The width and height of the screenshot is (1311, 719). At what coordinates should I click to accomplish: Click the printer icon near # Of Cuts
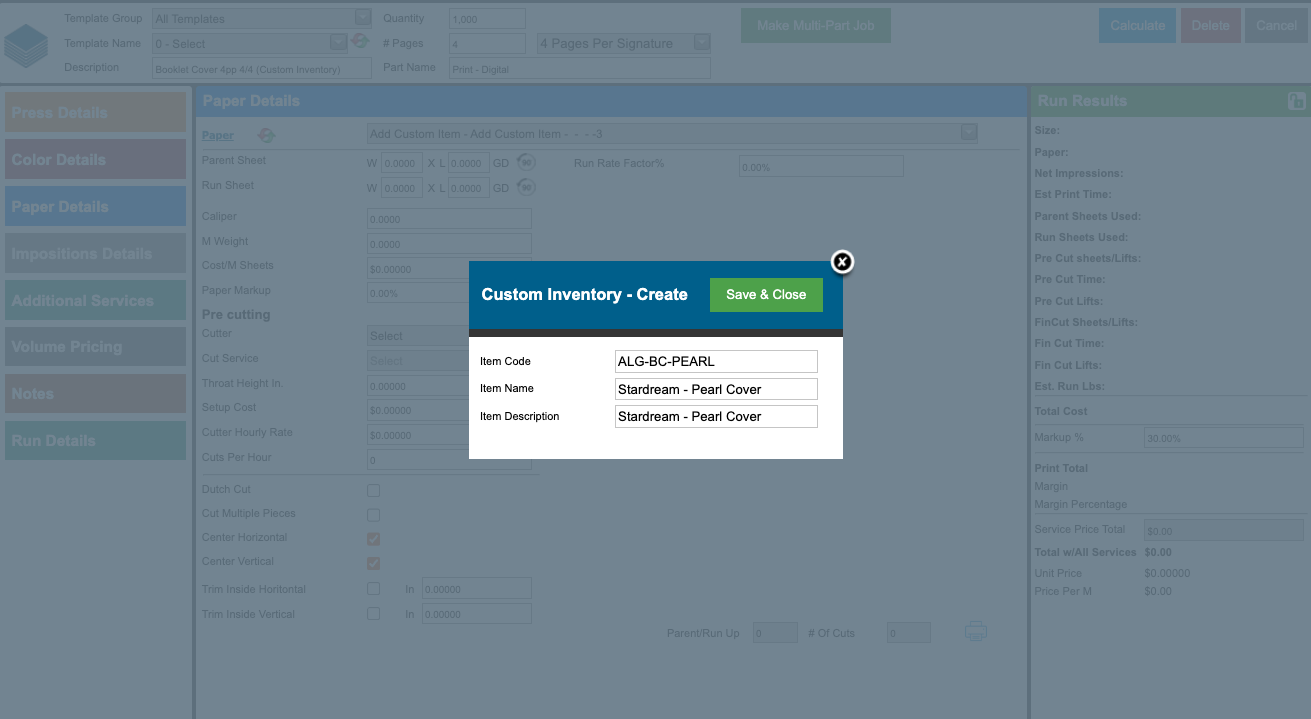[x=976, y=632]
